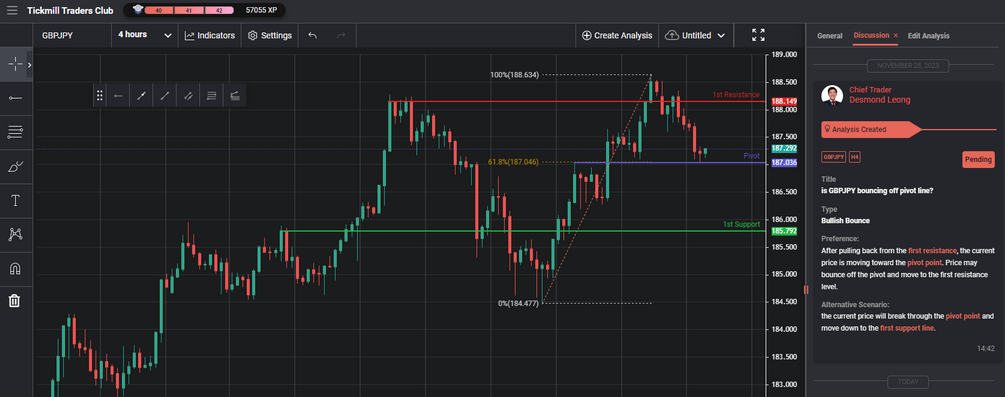The image size is (1005, 397).
Task: Click the 'first support line' highlighted text
Action: tap(907, 328)
